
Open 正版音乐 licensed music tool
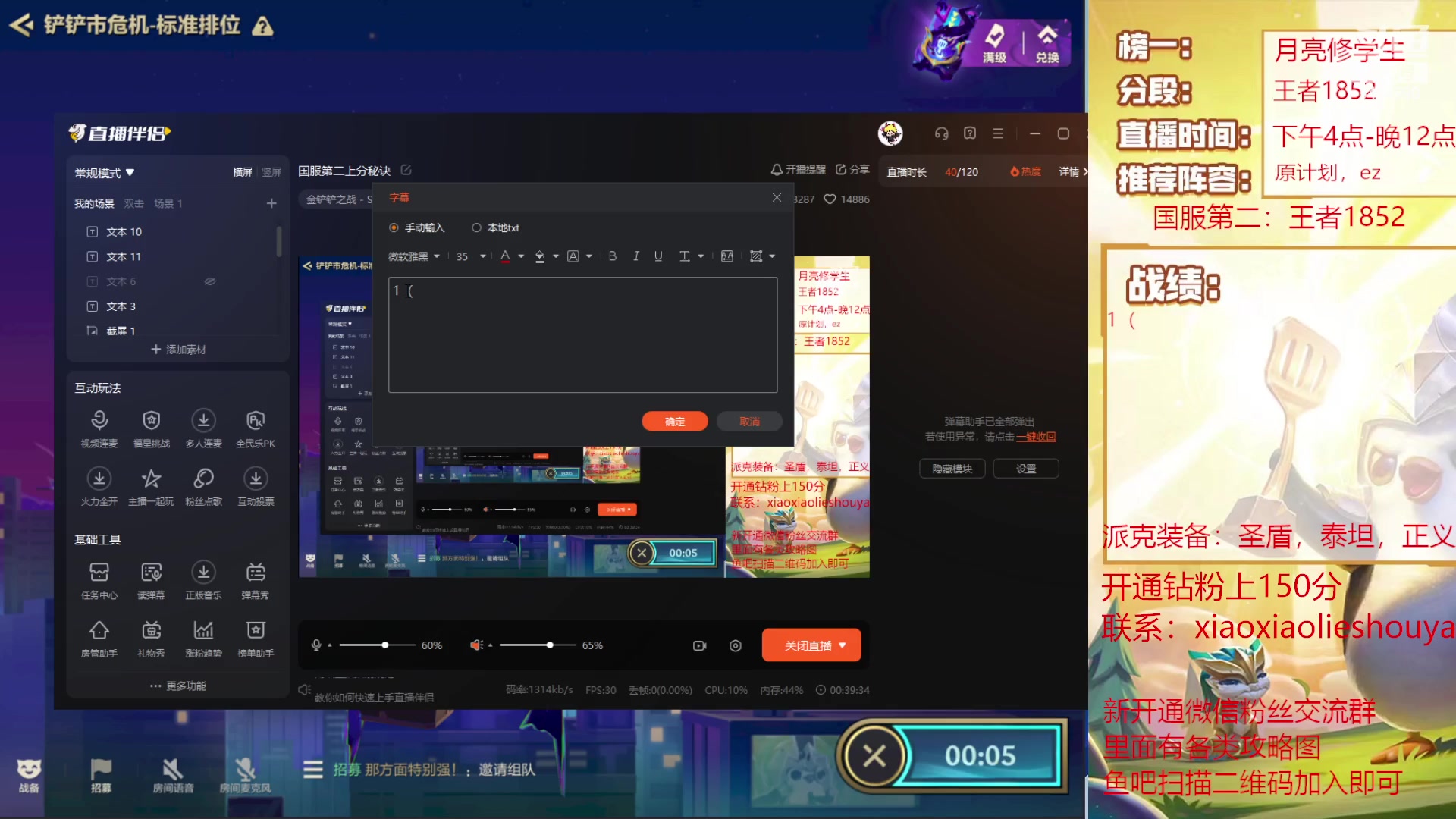click(x=203, y=580)
